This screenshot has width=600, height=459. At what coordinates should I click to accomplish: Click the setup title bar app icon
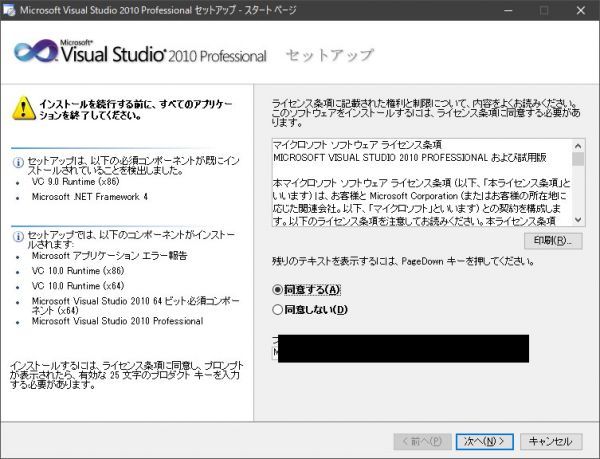click(x=10, y=10)
